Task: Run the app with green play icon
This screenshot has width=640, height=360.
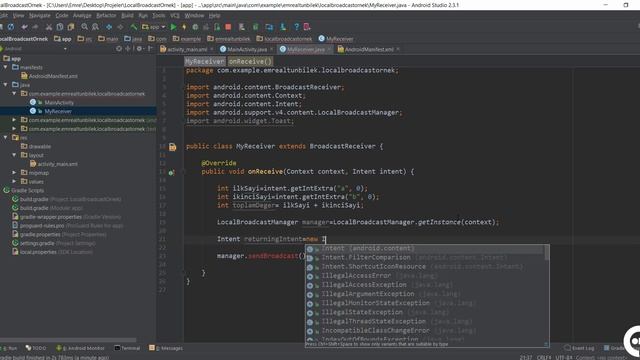Action: coord(173,27)
